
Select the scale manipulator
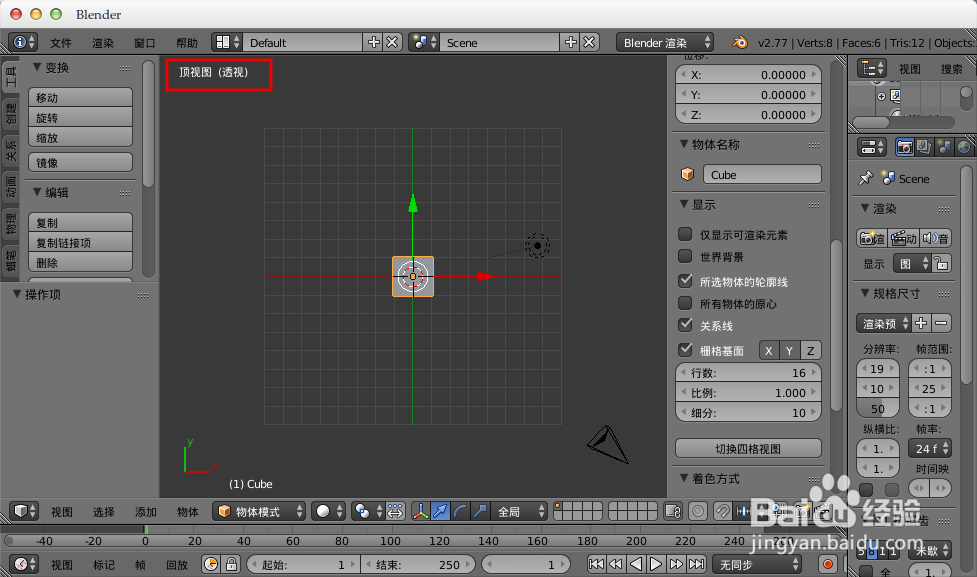coord(480,512)
